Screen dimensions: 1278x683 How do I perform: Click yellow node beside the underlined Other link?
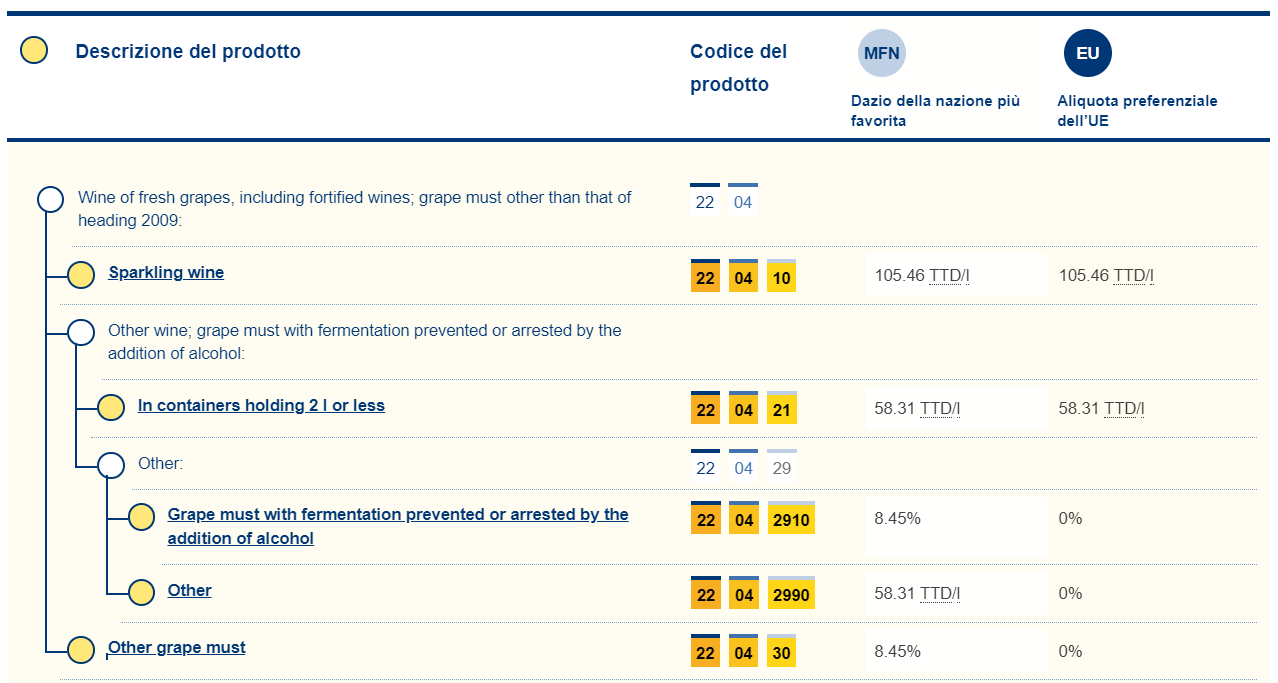(x=142, y=592)
